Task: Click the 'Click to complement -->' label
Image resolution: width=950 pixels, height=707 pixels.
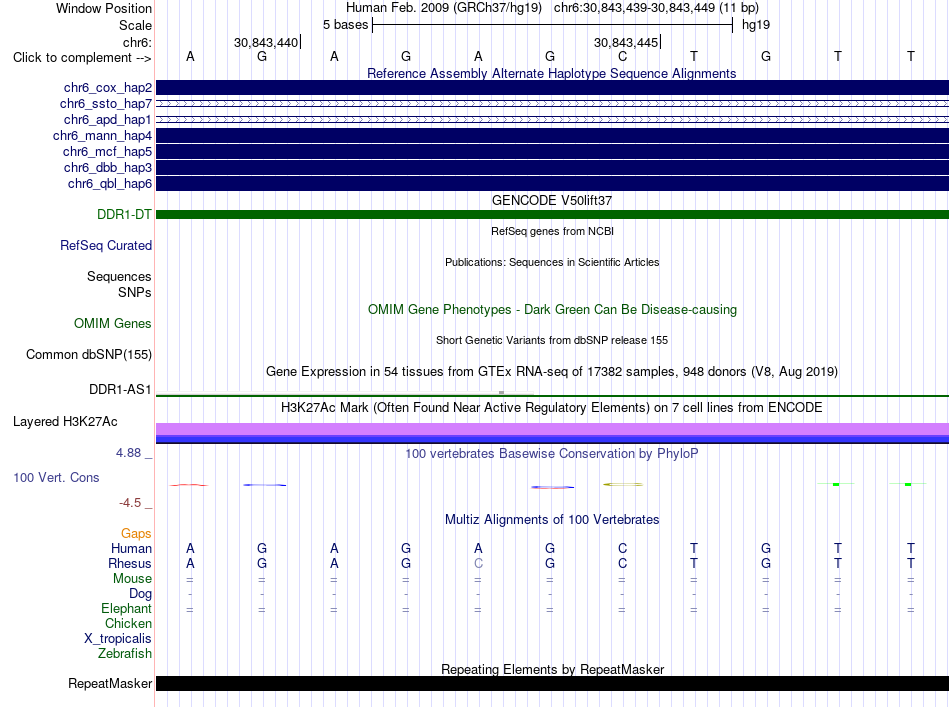Action: pyautogui.click(x=82, y=58)
